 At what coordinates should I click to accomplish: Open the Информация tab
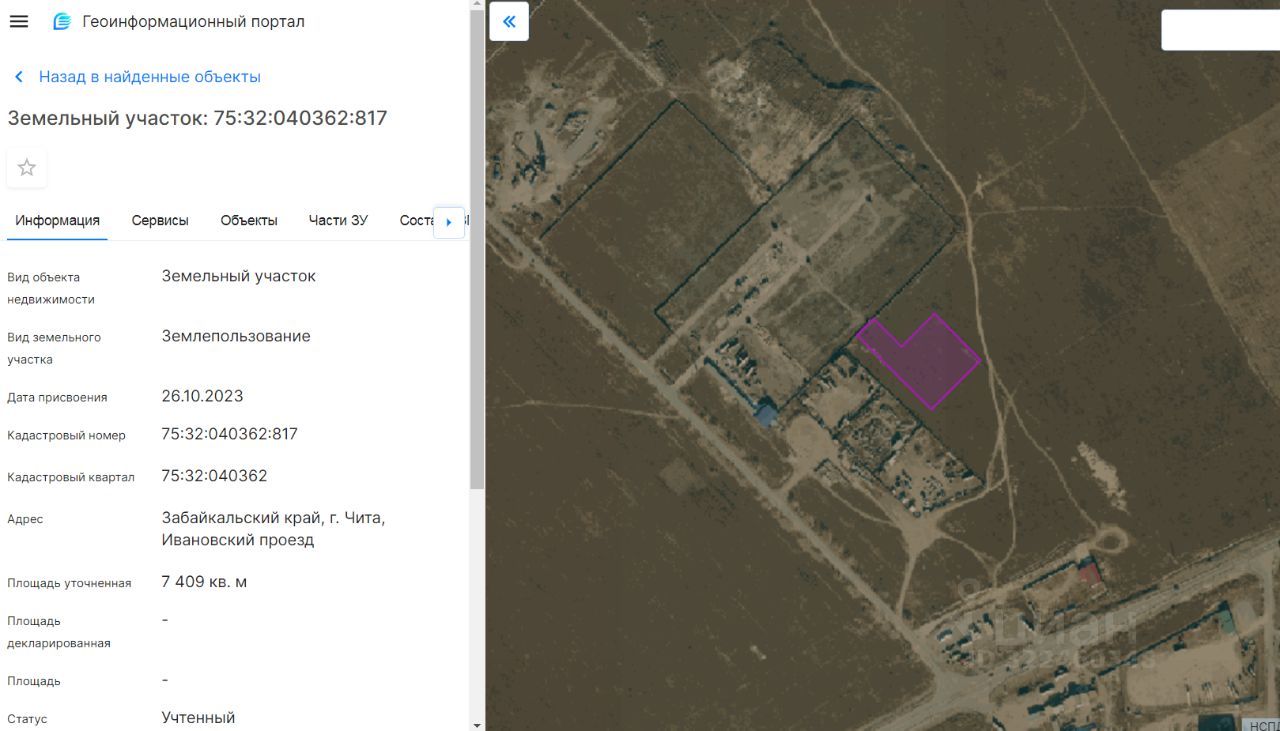(57, 221)
